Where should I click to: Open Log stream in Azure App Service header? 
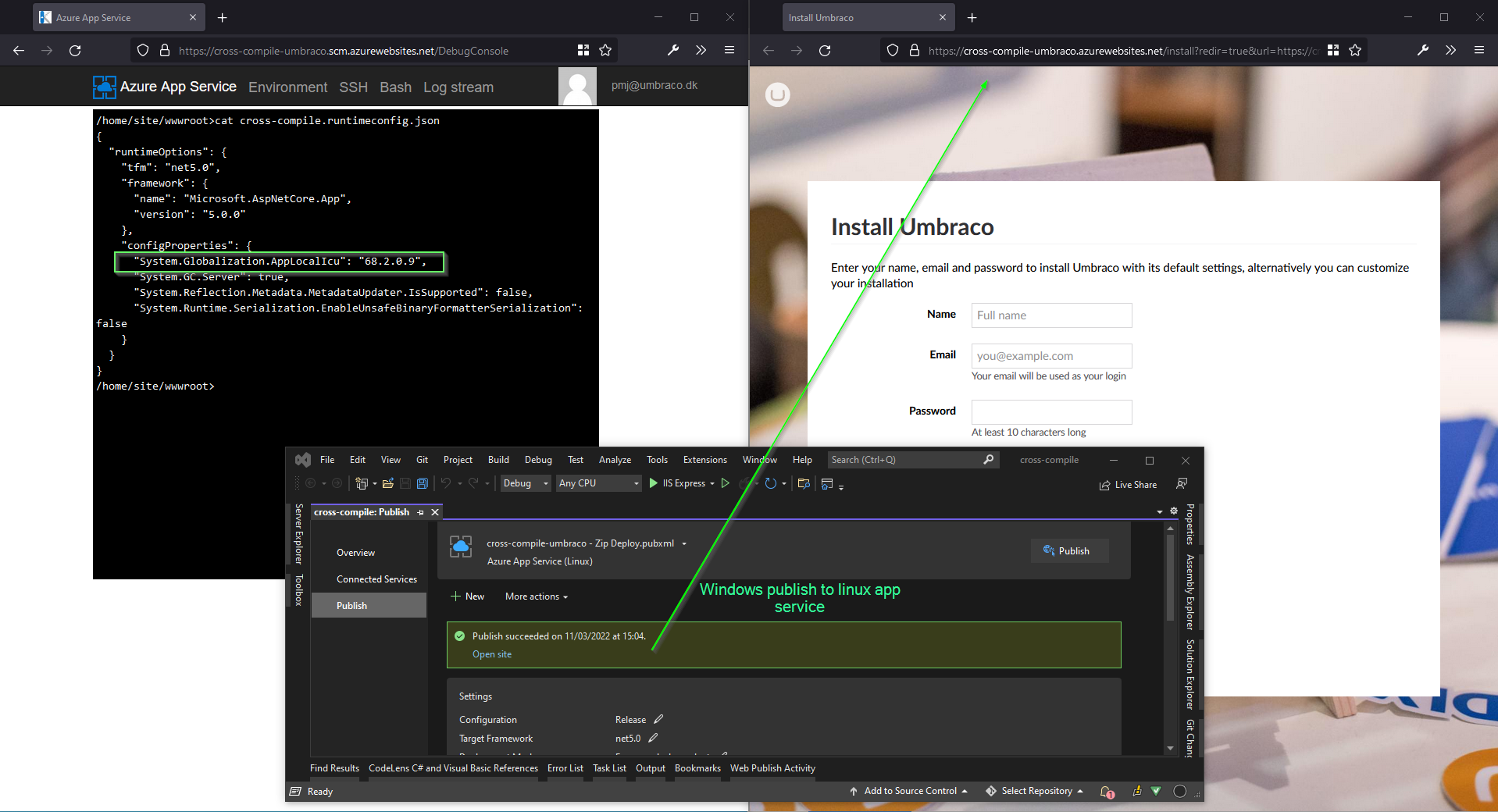pos(458,87)
